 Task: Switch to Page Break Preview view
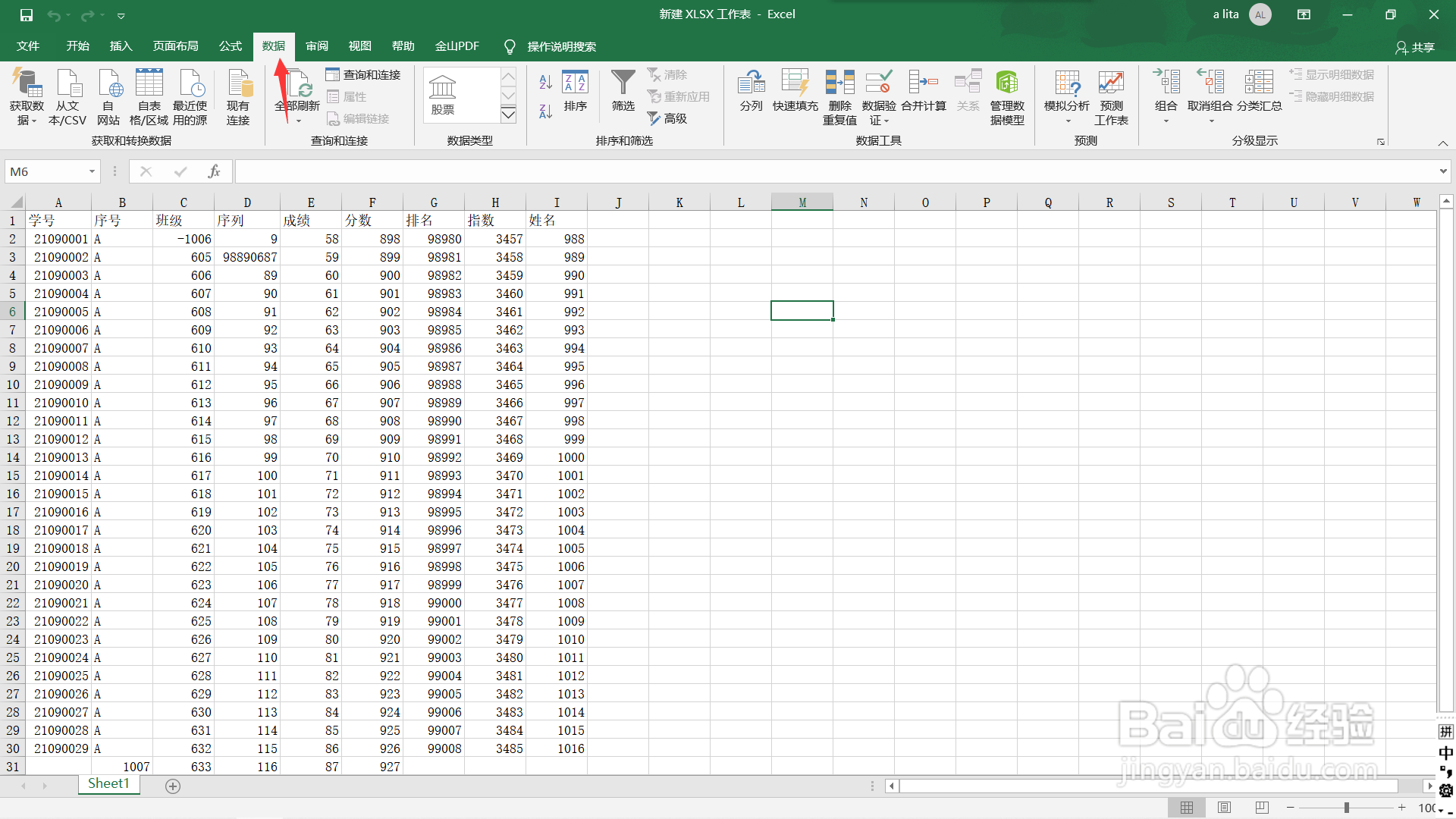coord(1262,808)
